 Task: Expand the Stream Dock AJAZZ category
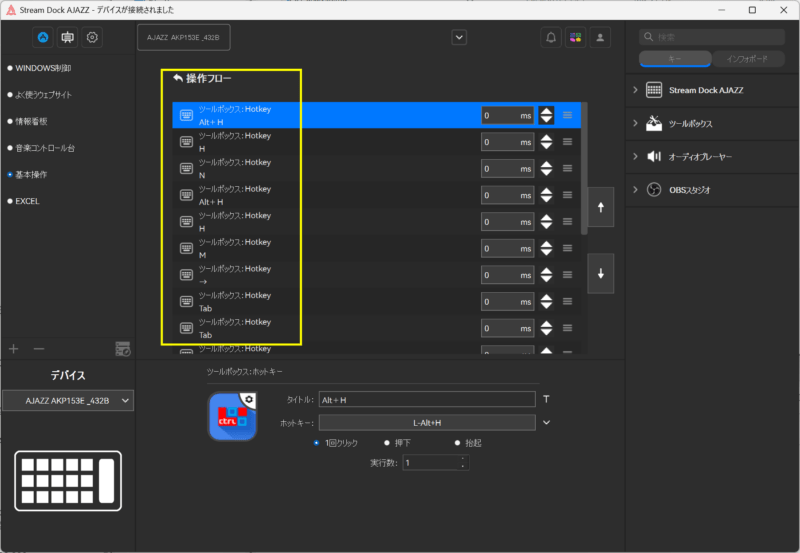coord(635,90)
